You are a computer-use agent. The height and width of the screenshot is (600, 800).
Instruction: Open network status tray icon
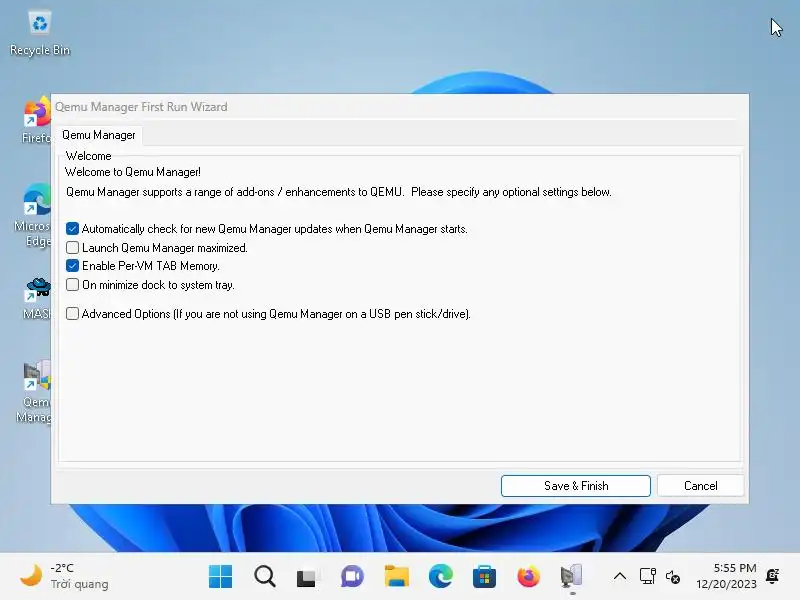[x=647, y=577]
